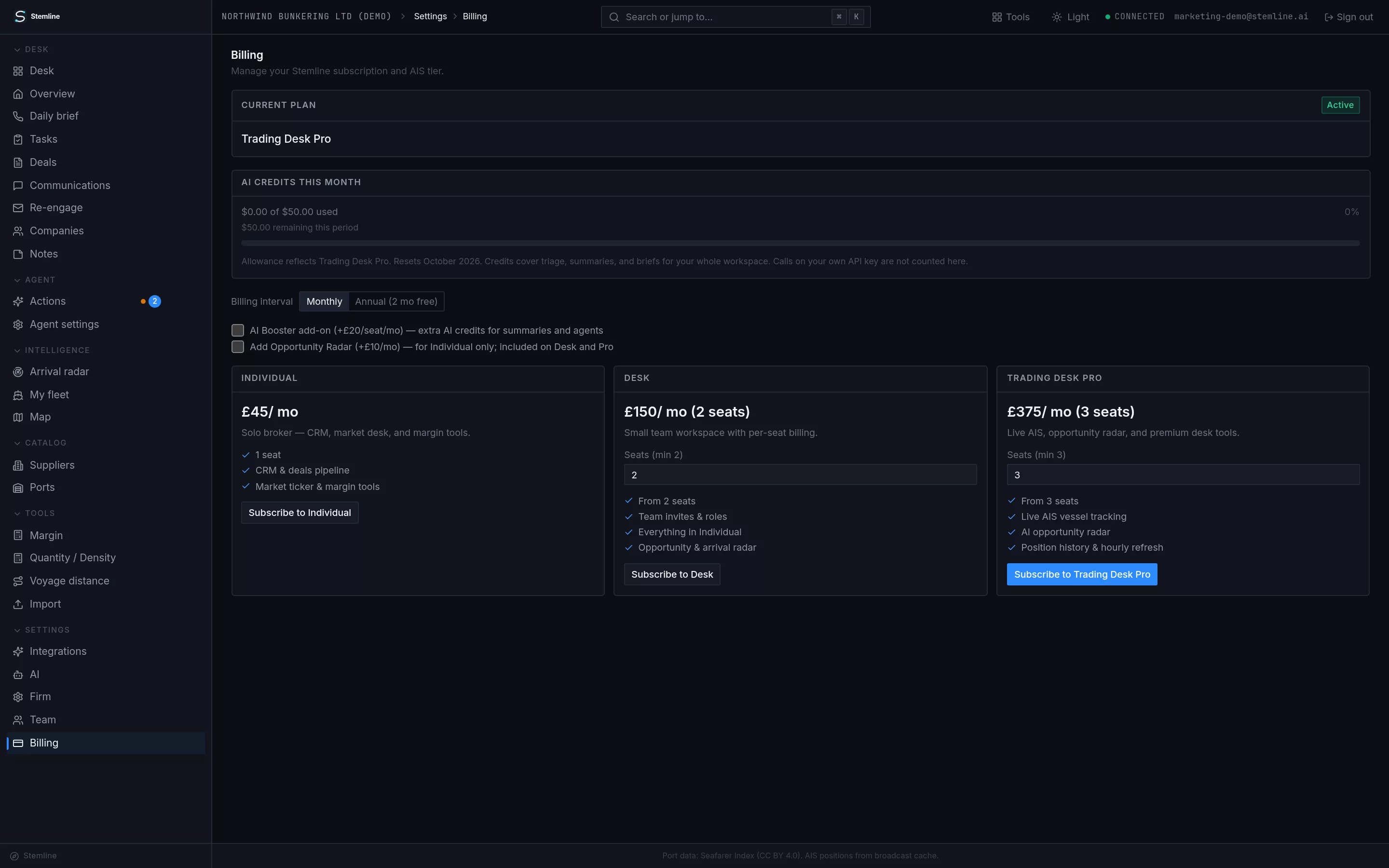Viewport: 1389px width, 868px height.
Task: Click the Tasks clipboard icon
Action: coord(18,139)
